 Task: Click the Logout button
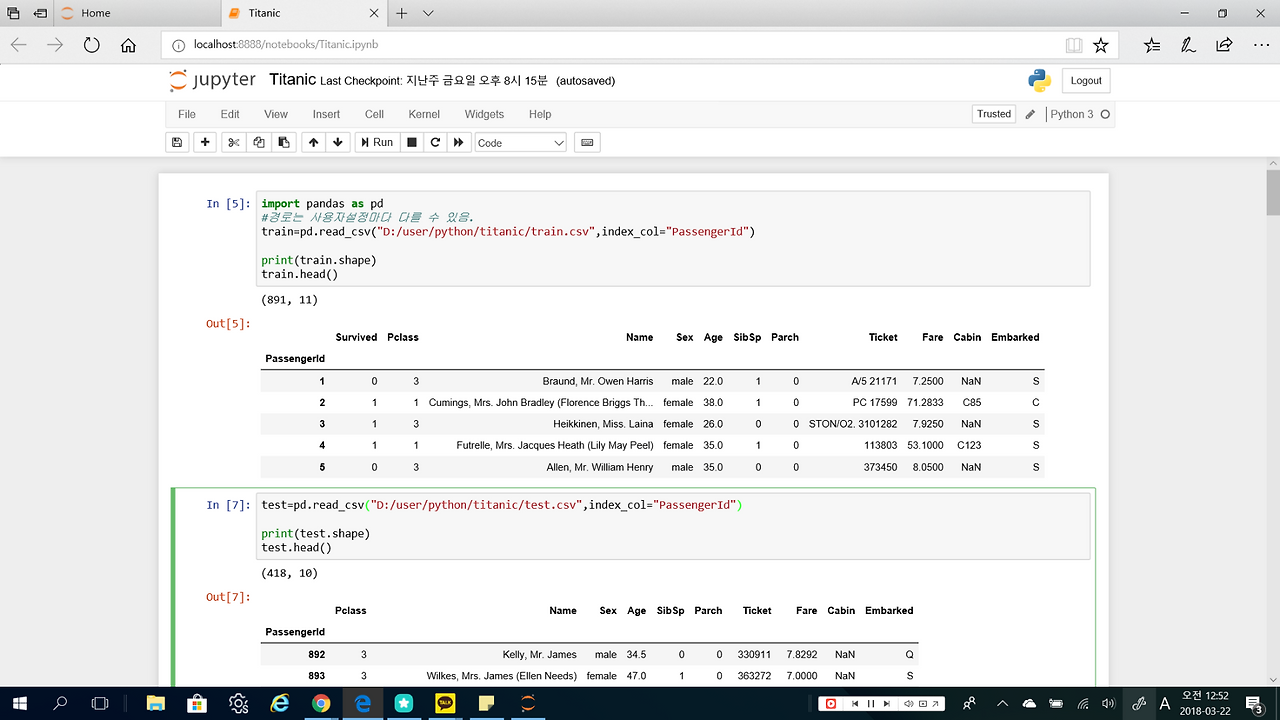pyautogui.click(x=1086, y=81)
